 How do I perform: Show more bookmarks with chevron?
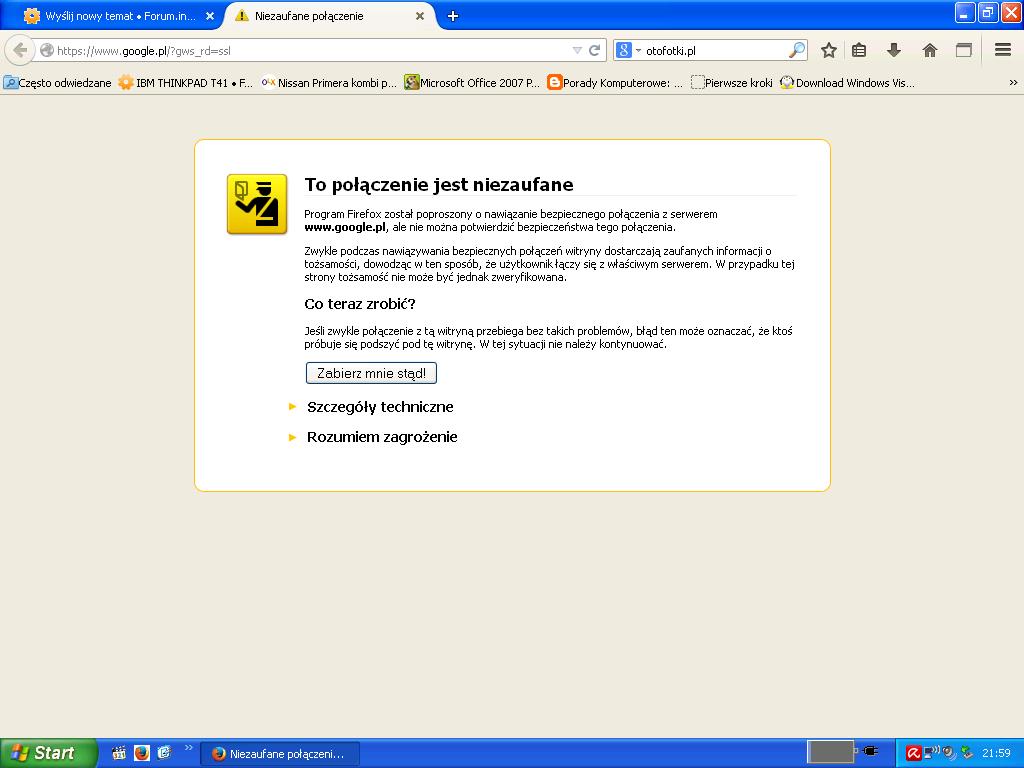1013,83
